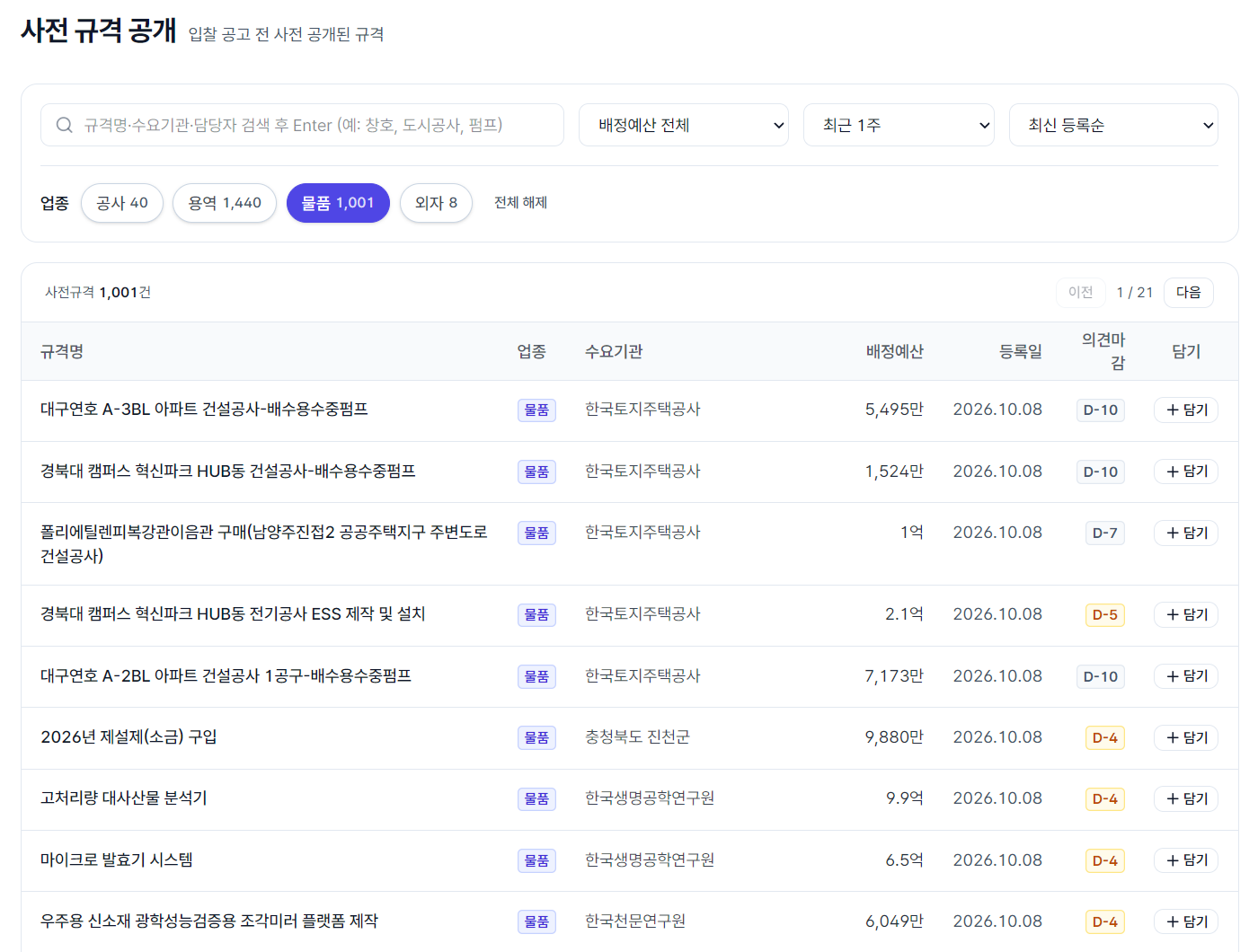The width and height of the screenshot is (1258, 952).
Task: Go to next page with 다음
Action: pos(1189,293)
